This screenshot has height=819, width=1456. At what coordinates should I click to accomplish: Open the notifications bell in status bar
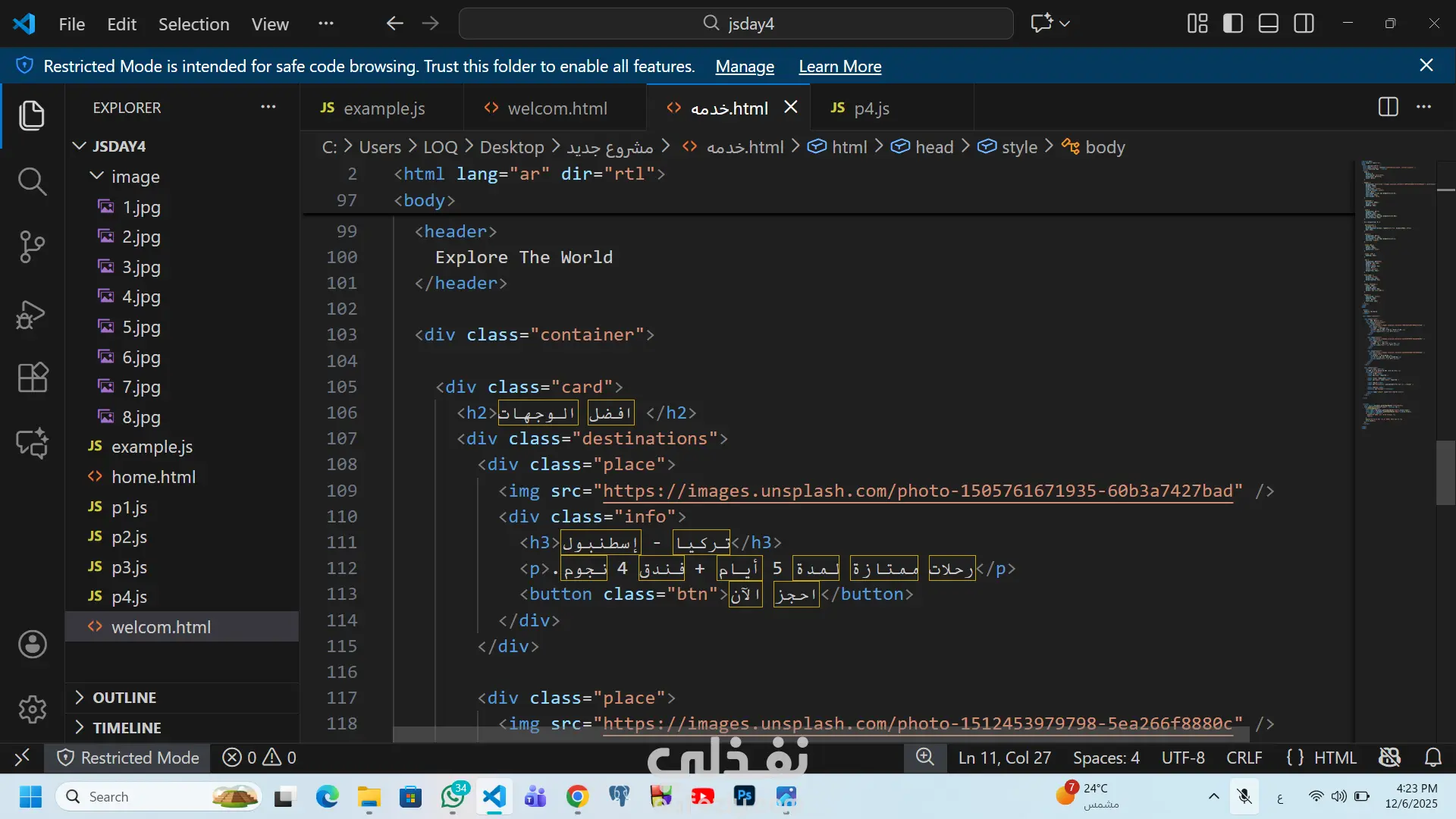coord(1432,758)
